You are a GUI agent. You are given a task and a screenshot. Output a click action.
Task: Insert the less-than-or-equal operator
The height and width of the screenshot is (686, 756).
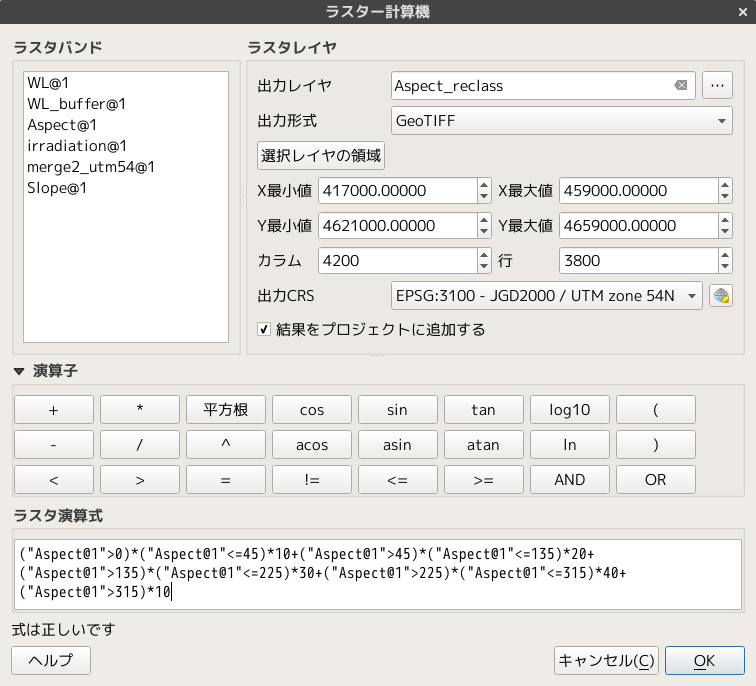pyautogui.click(x=398, y=480)
